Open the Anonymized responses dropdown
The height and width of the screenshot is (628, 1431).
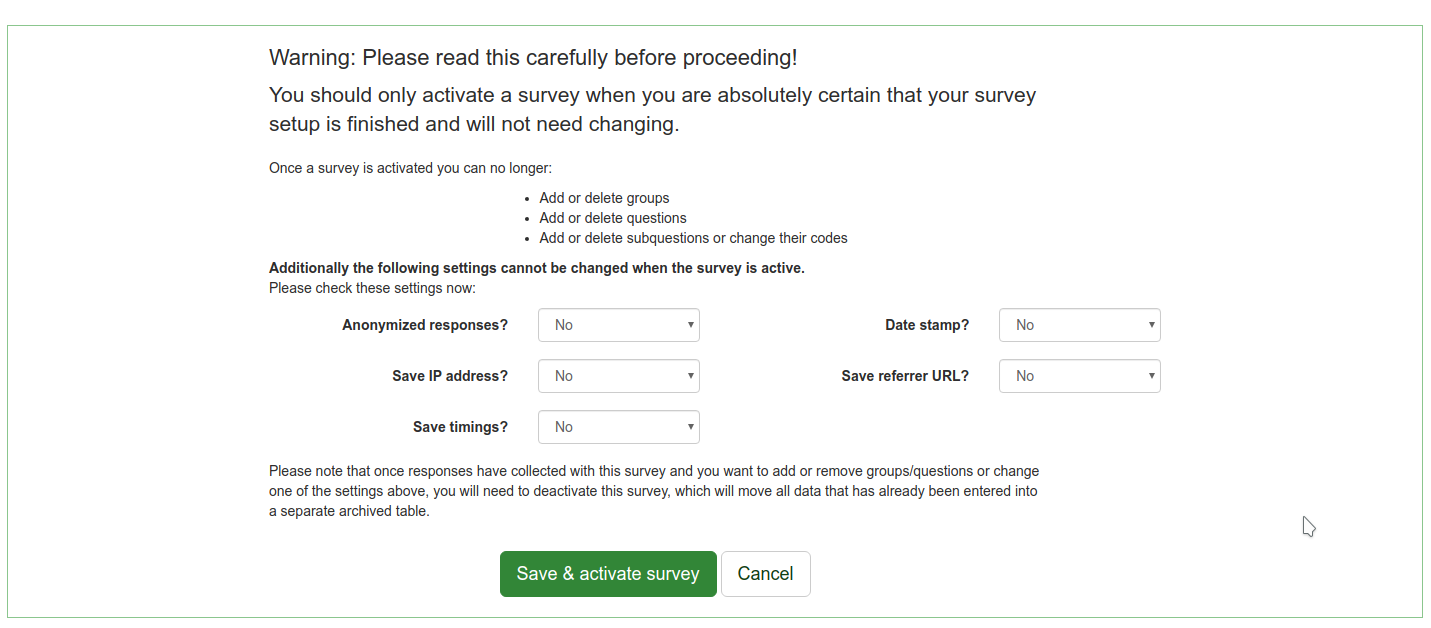point(618,325)
